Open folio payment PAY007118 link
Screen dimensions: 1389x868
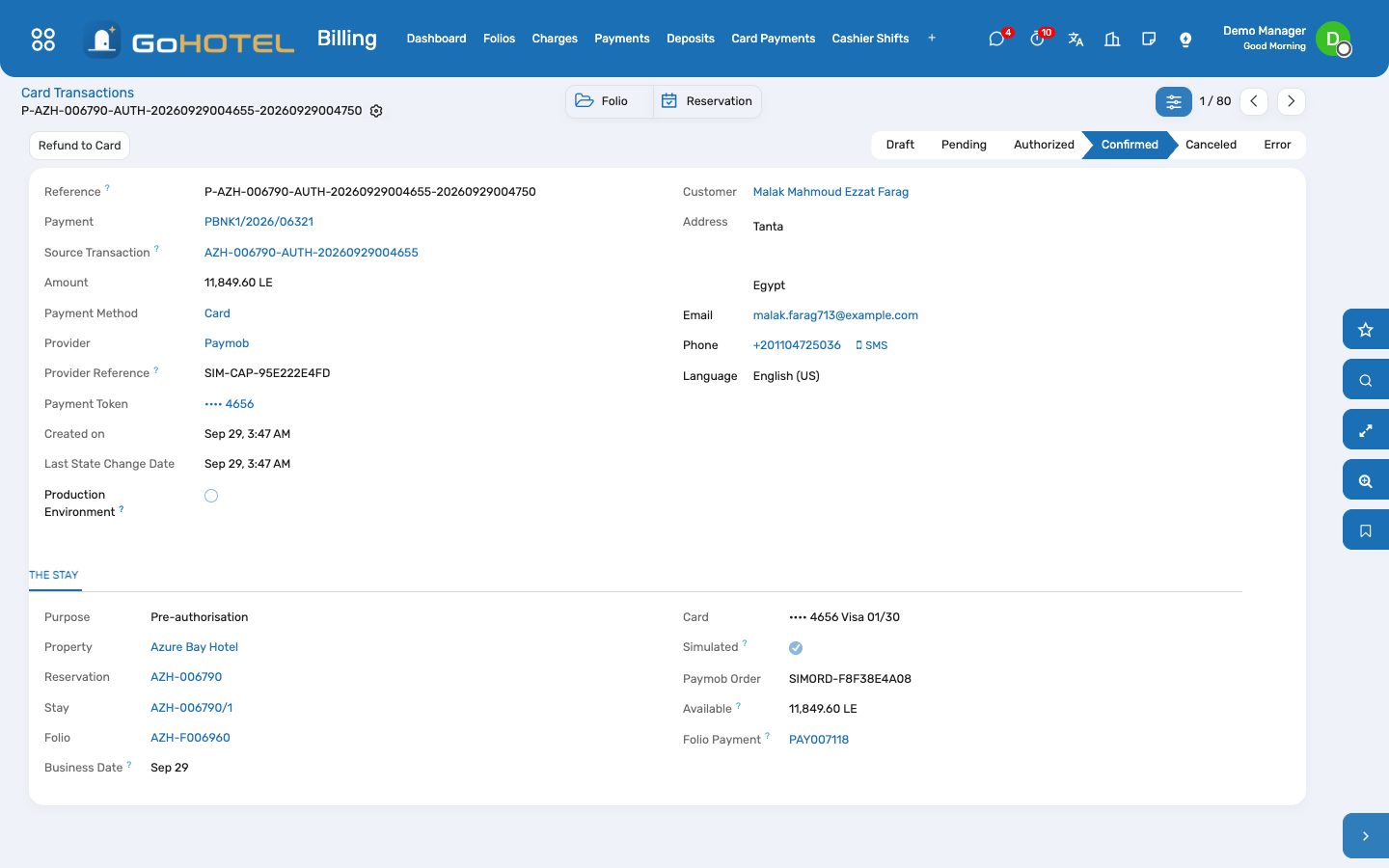click(x=819, y=740)
